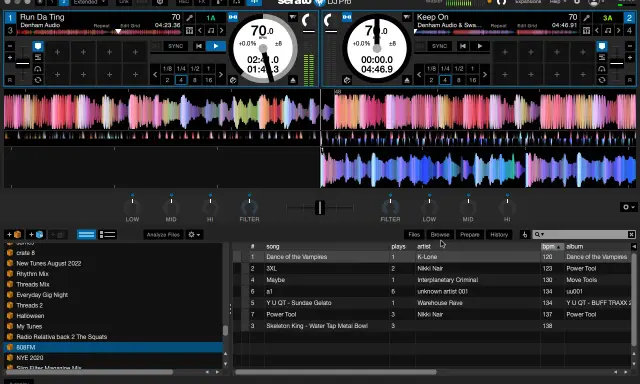
Task: Set deck 2 loop to 16 beats
Action: click(x=473, y=80)
